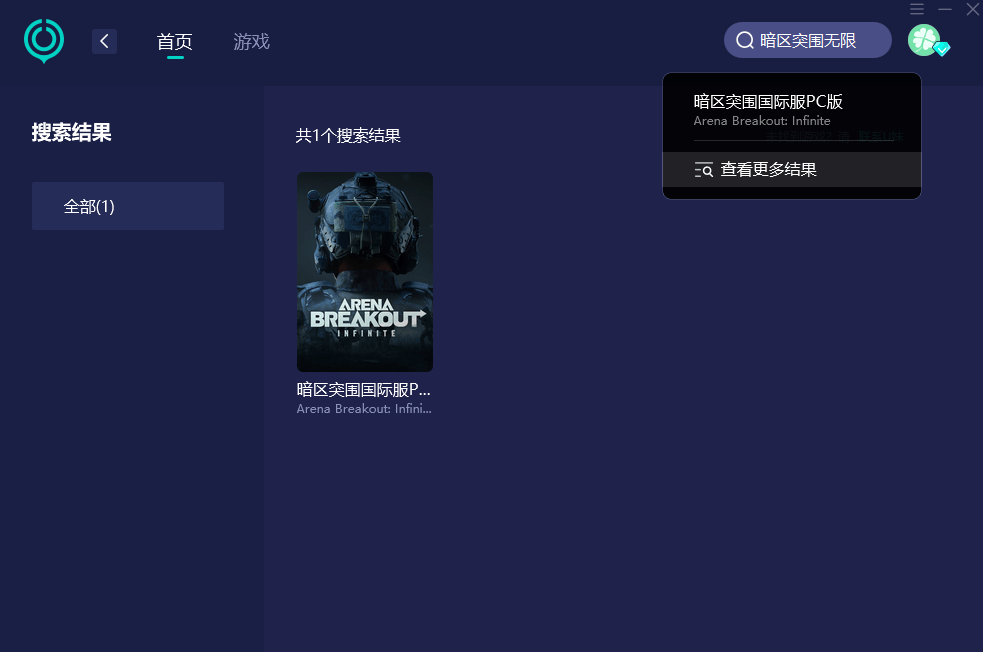Image resolution: width=983 pixels, height=652 pixels.
Task: Click the magnifier icon in the search box
Action: pos(744,41)
